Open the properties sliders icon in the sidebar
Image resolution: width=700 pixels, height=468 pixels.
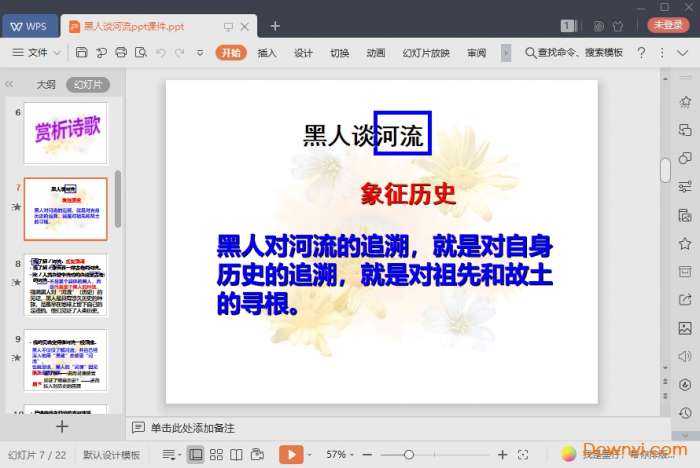pyautogui.click(x=685, y=186)
